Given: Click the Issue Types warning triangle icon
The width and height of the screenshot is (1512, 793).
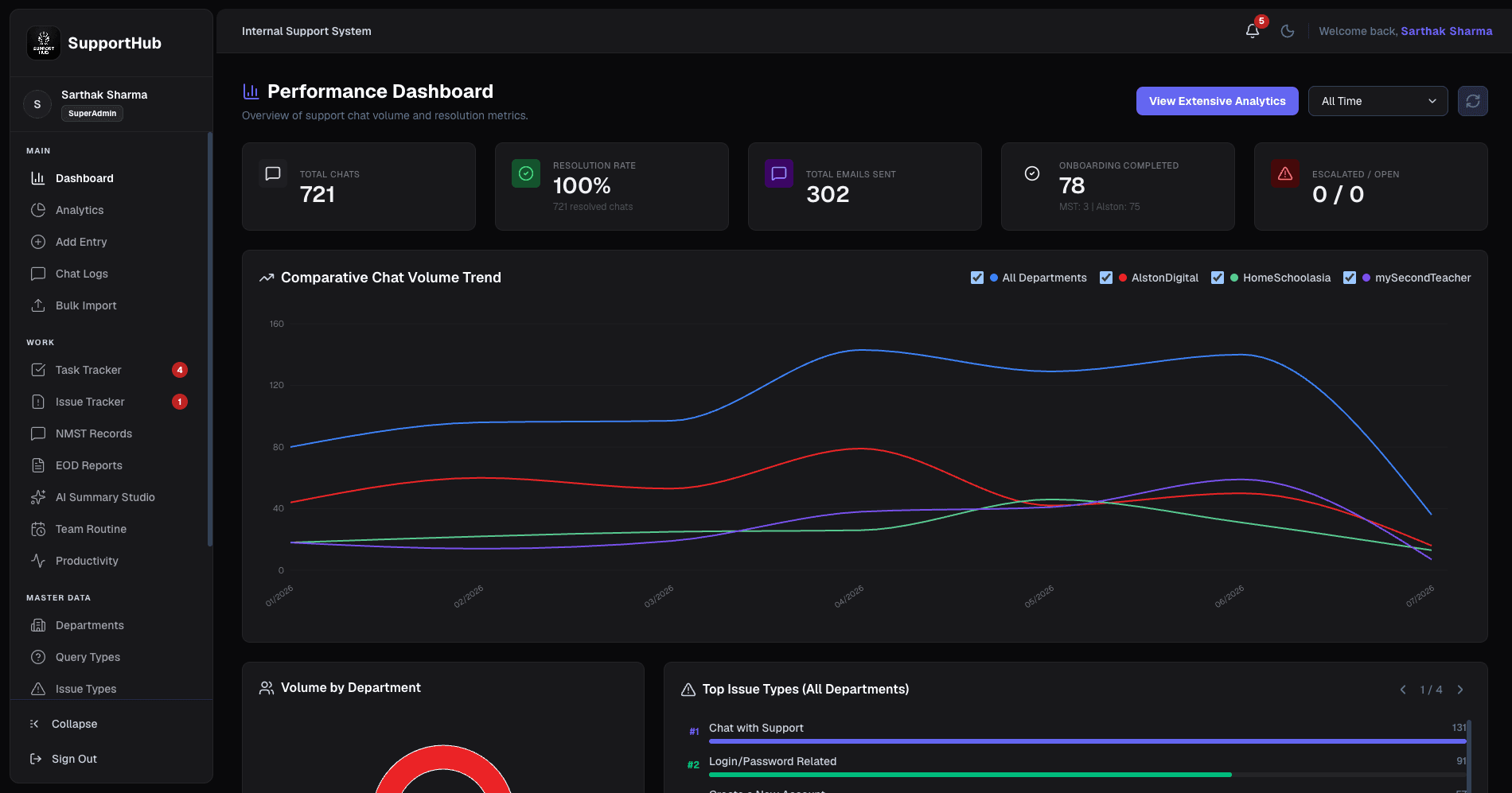Looking at the screenshot, I should coord(38,689).
